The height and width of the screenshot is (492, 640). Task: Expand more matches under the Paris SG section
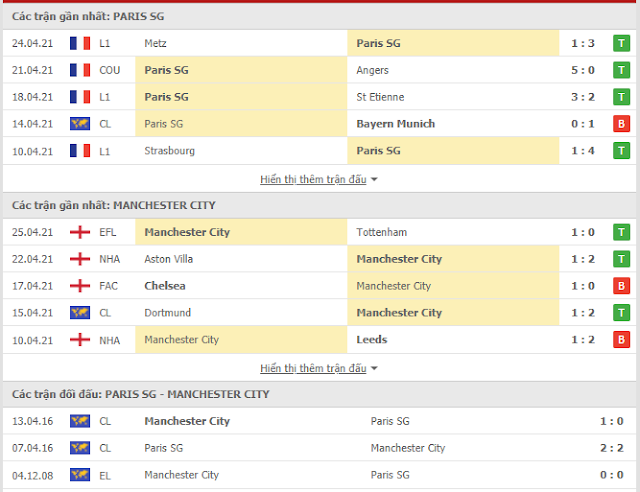313,179
